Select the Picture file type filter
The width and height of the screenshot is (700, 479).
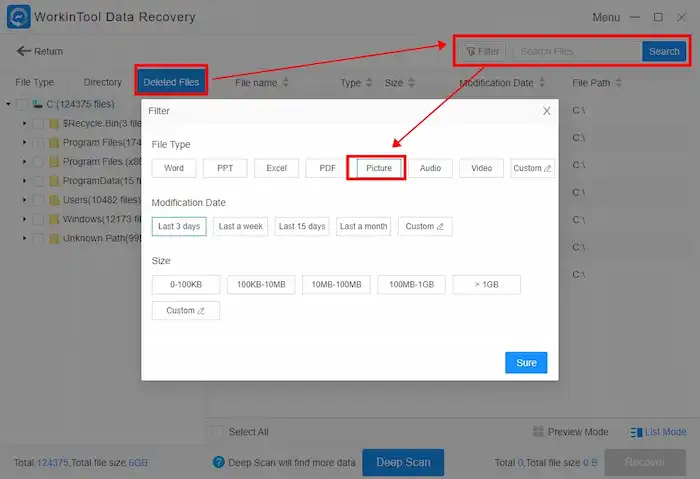click(379, 168)
